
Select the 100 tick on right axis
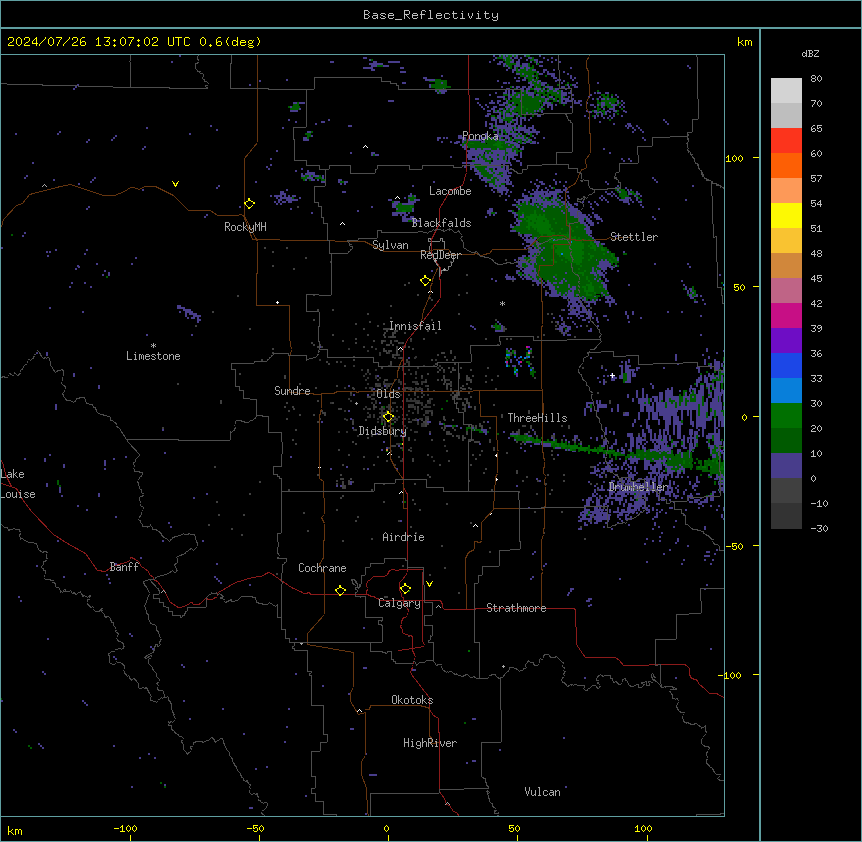[734, 158]
